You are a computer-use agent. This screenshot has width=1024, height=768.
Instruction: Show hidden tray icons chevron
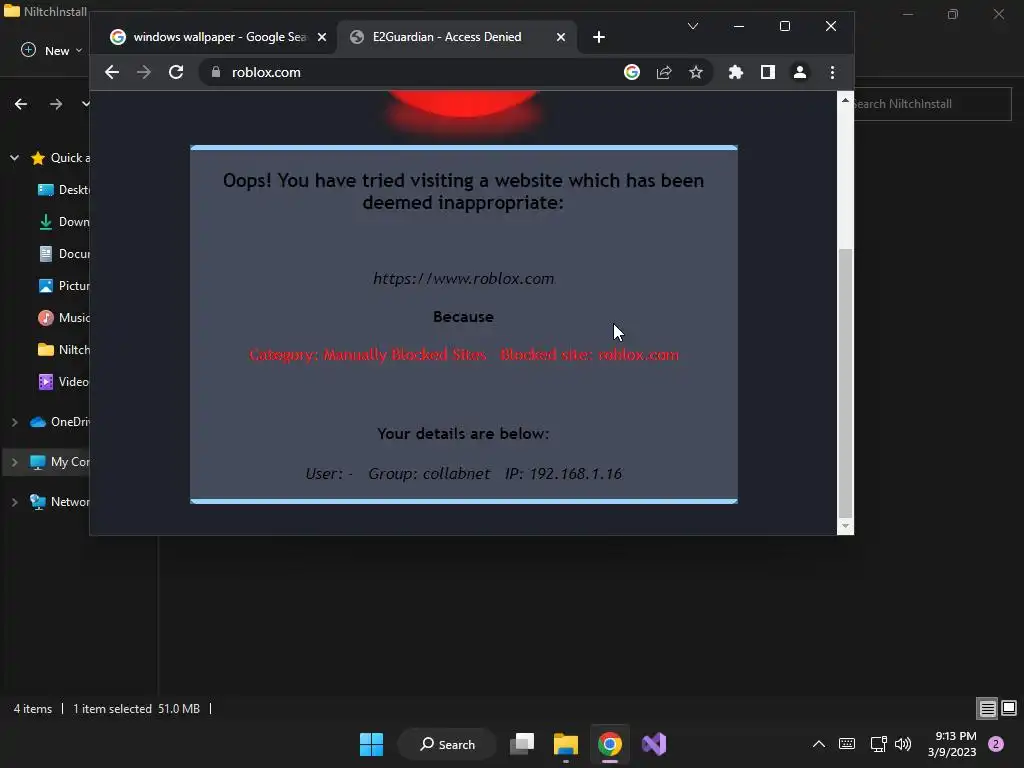(x=818, y=744)
